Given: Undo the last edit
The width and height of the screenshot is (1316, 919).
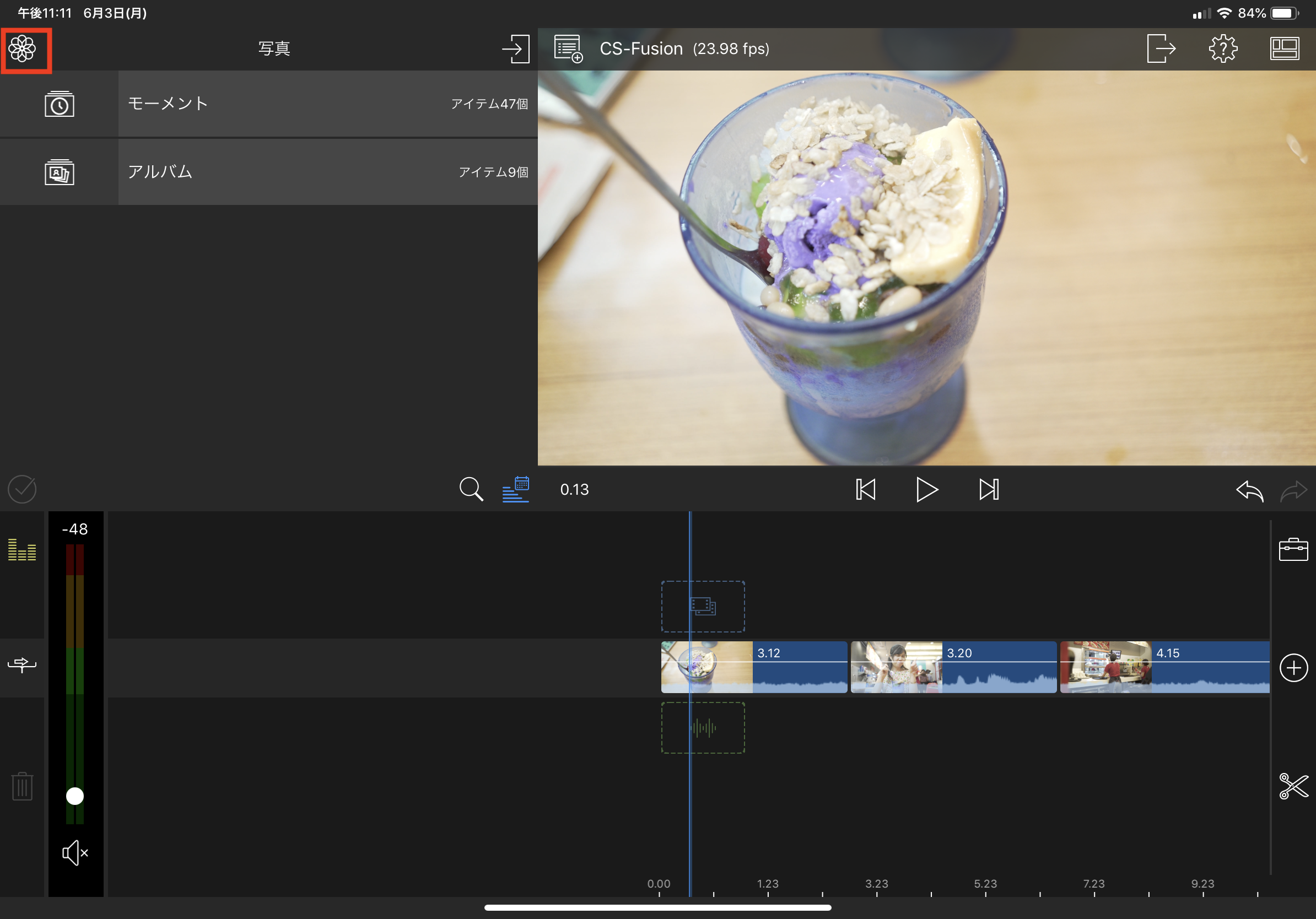Looking at the screenshot, I should [1249, 490].
